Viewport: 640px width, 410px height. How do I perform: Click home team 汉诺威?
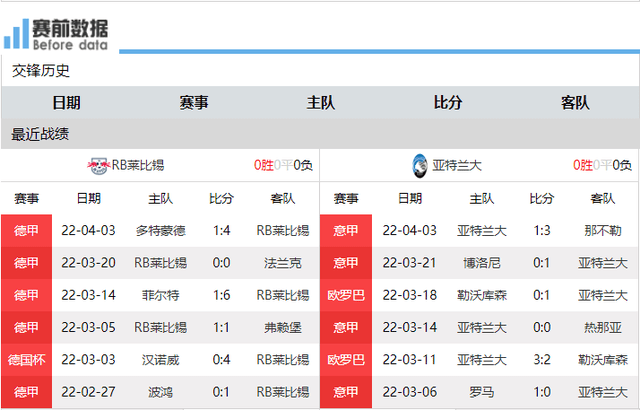click(161, 360)
